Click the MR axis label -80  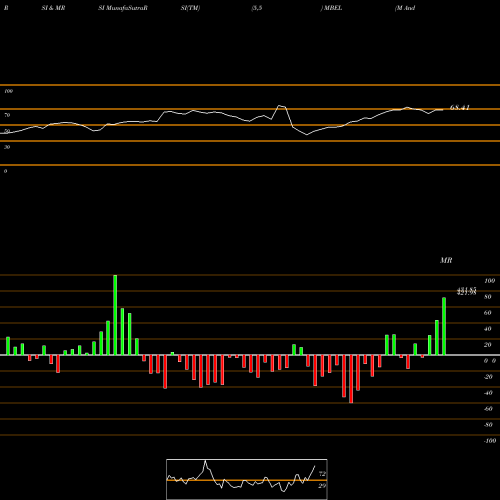tap(488, 425)
